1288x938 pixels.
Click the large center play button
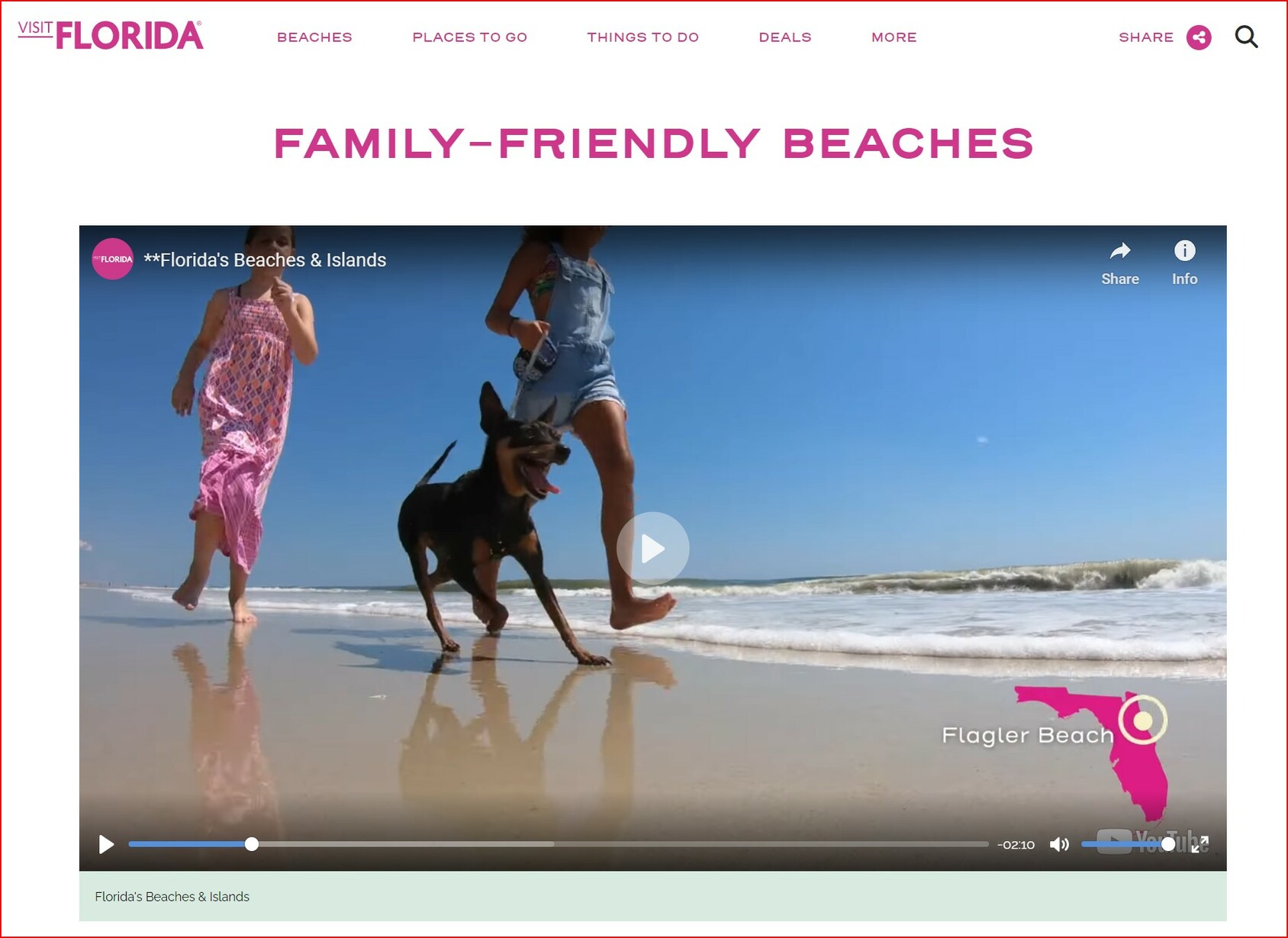(x=652, y=548)
